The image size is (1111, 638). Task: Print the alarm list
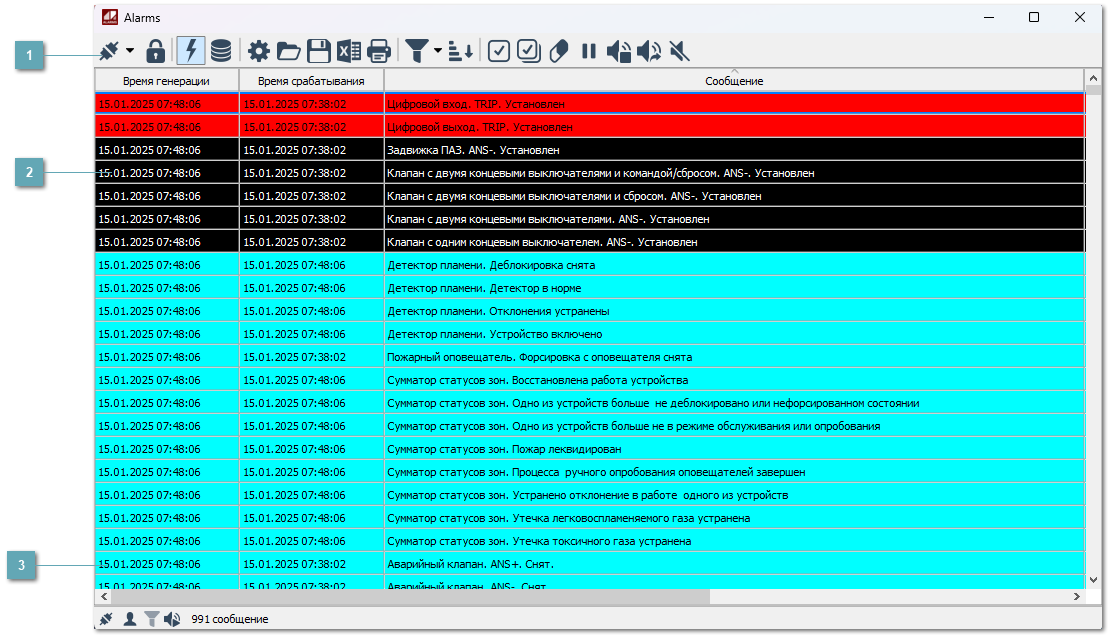[x=378, y=50]
